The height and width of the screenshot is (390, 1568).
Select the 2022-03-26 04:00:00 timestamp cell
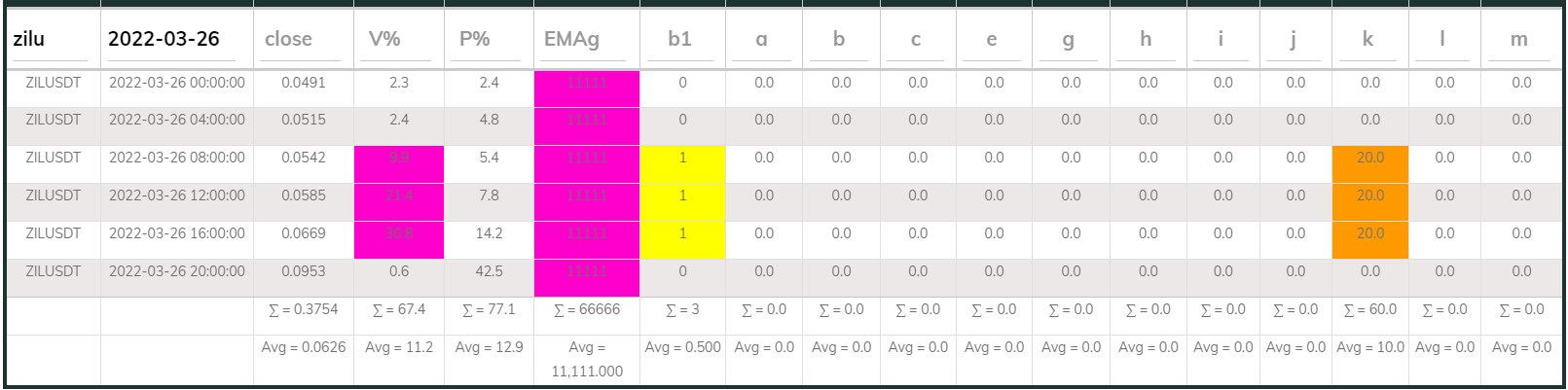[x=177, y=121]
